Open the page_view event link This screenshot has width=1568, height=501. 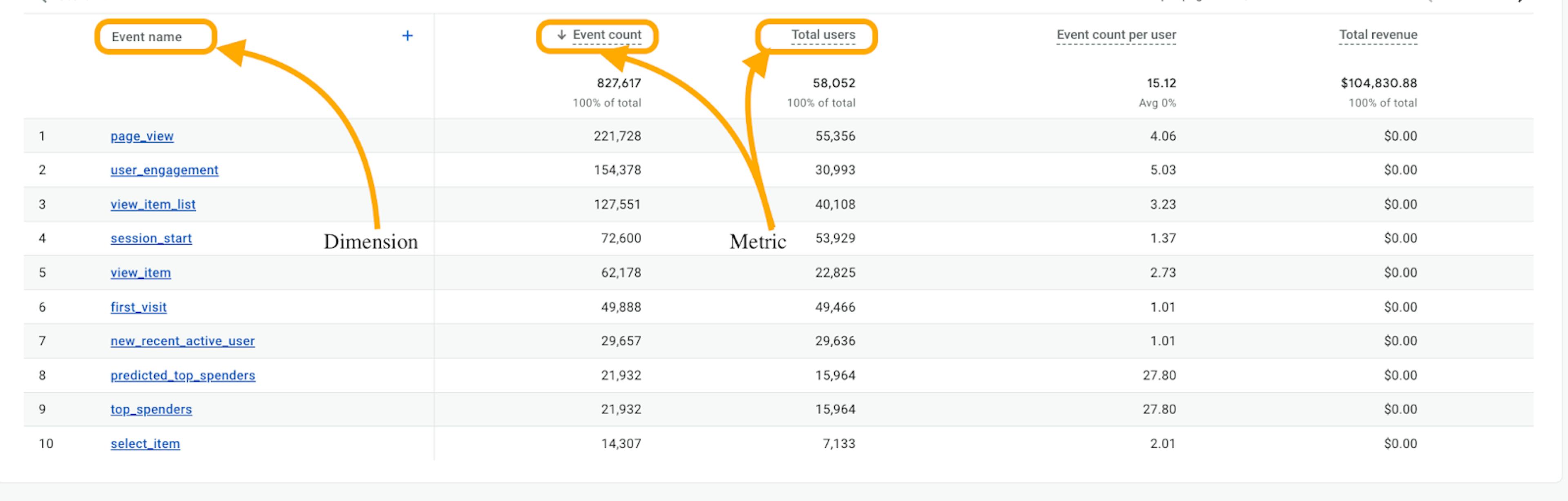click(142, 136)
